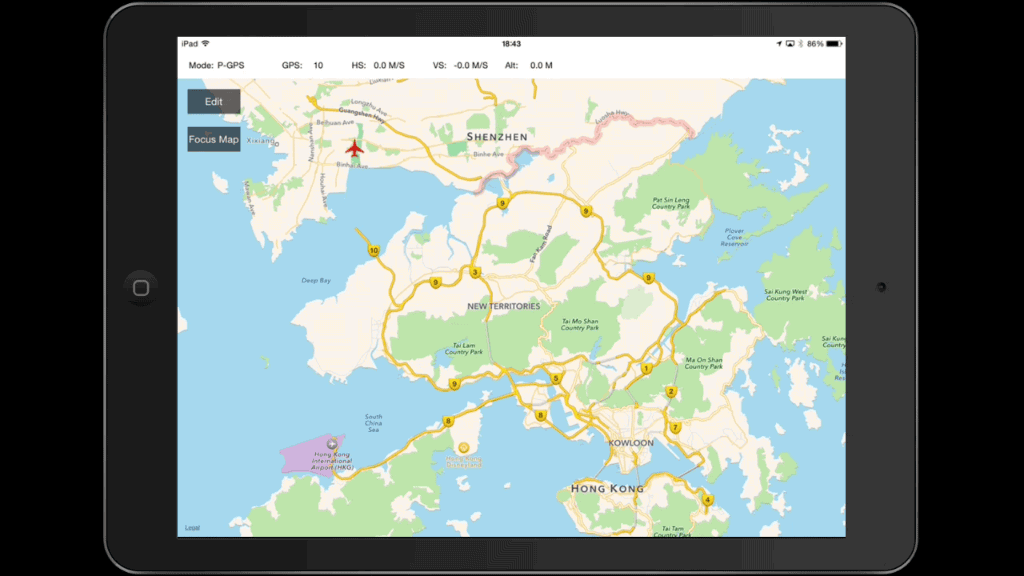1024x576 pixels.
Task: Select the route 7 highway shield
Action: (675, 427)
